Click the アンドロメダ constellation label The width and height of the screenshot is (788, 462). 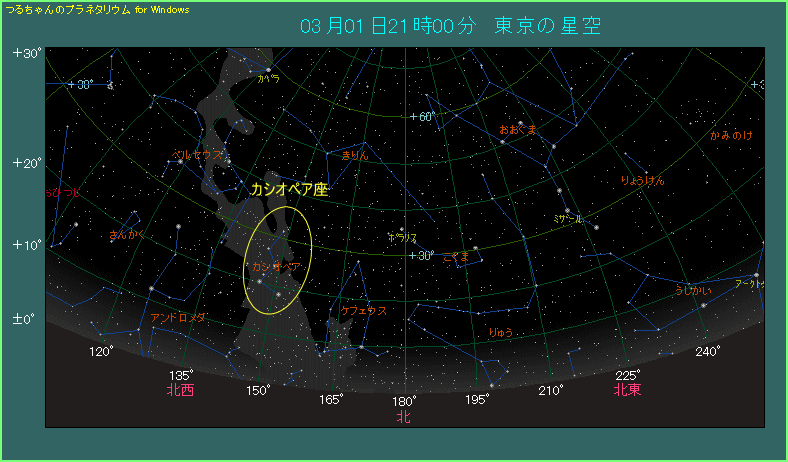[x=178, y=317]
